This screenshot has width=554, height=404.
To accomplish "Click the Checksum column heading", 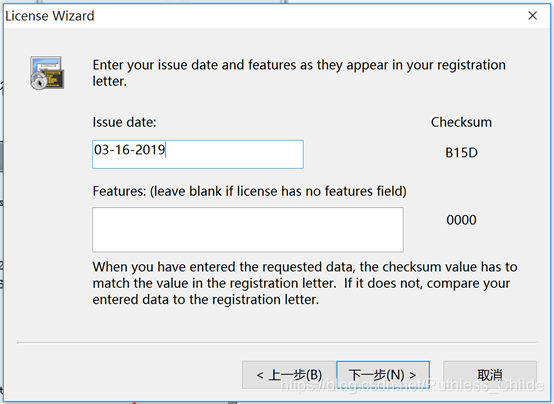I will click(x=461, y=122).
